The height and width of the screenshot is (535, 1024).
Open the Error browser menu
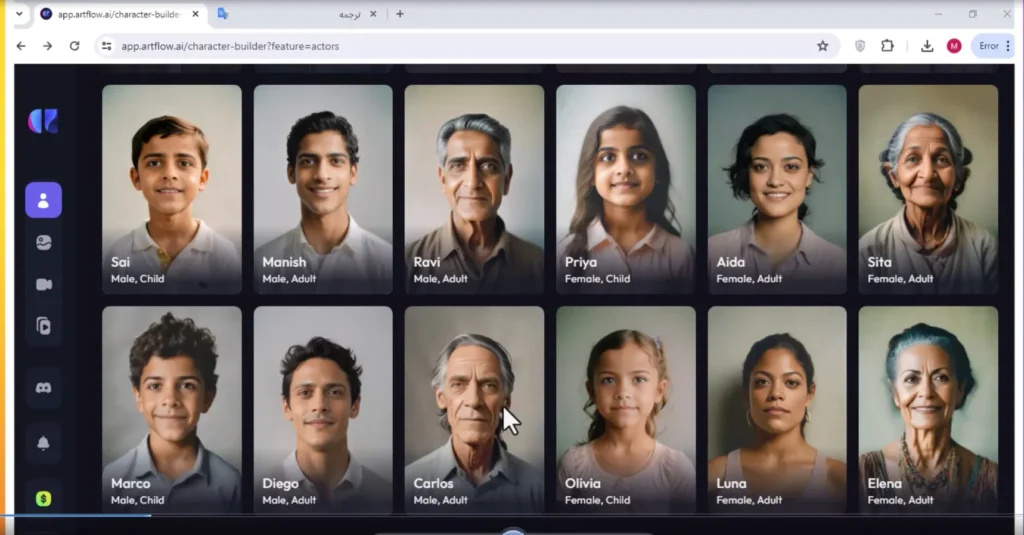[x=994, y=46]
